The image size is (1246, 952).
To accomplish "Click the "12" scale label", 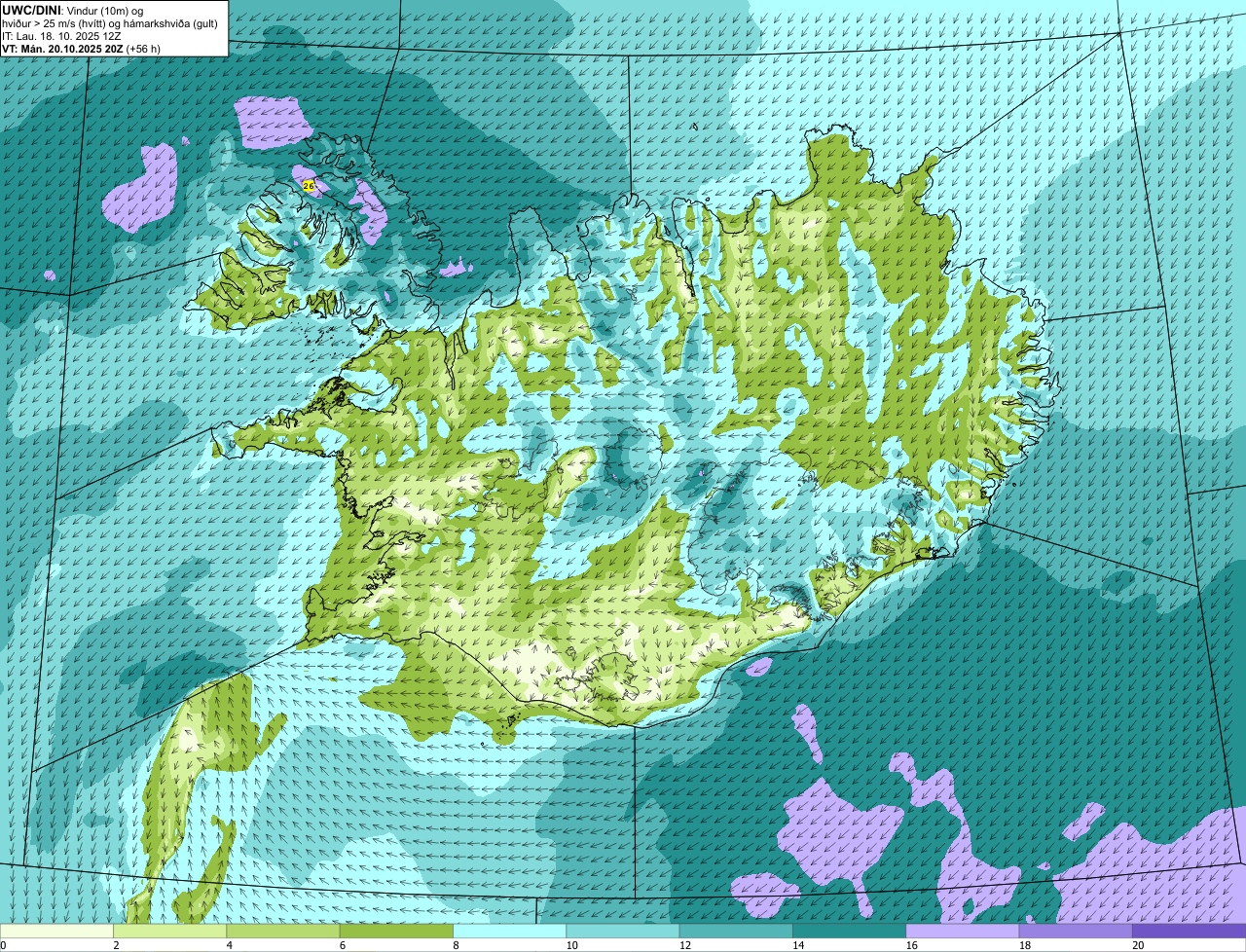I will pos(684,945).
